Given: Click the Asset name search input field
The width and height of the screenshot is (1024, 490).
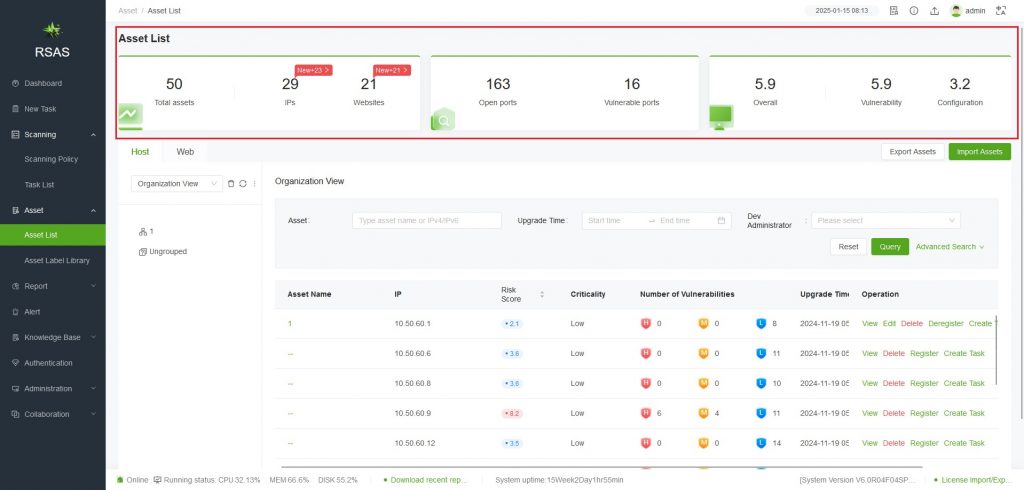Looking at the screenshot, I should 426,221.
